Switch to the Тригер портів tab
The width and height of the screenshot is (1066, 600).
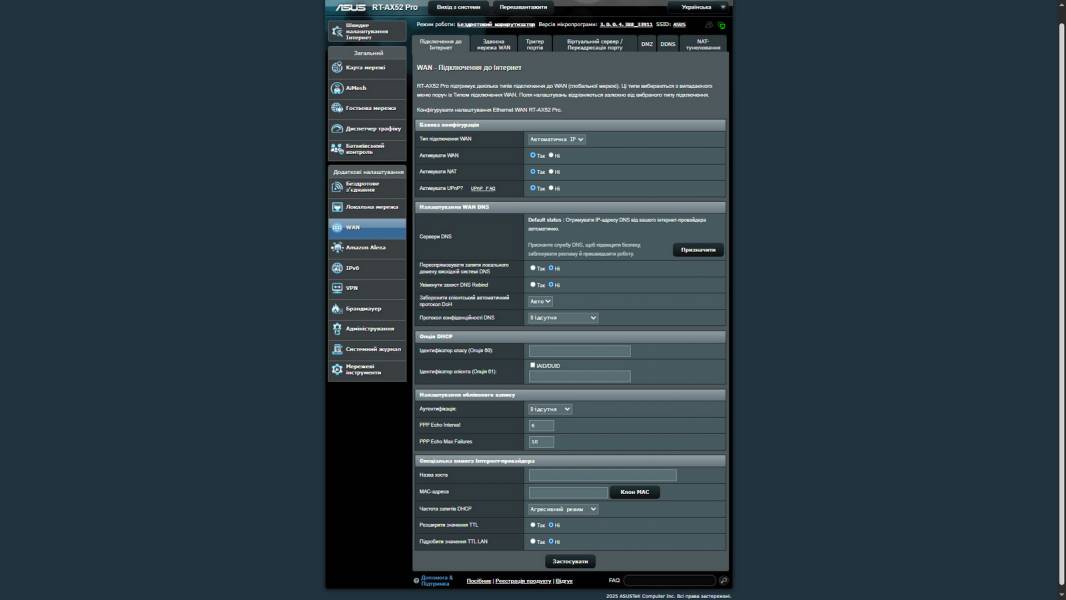535,44
